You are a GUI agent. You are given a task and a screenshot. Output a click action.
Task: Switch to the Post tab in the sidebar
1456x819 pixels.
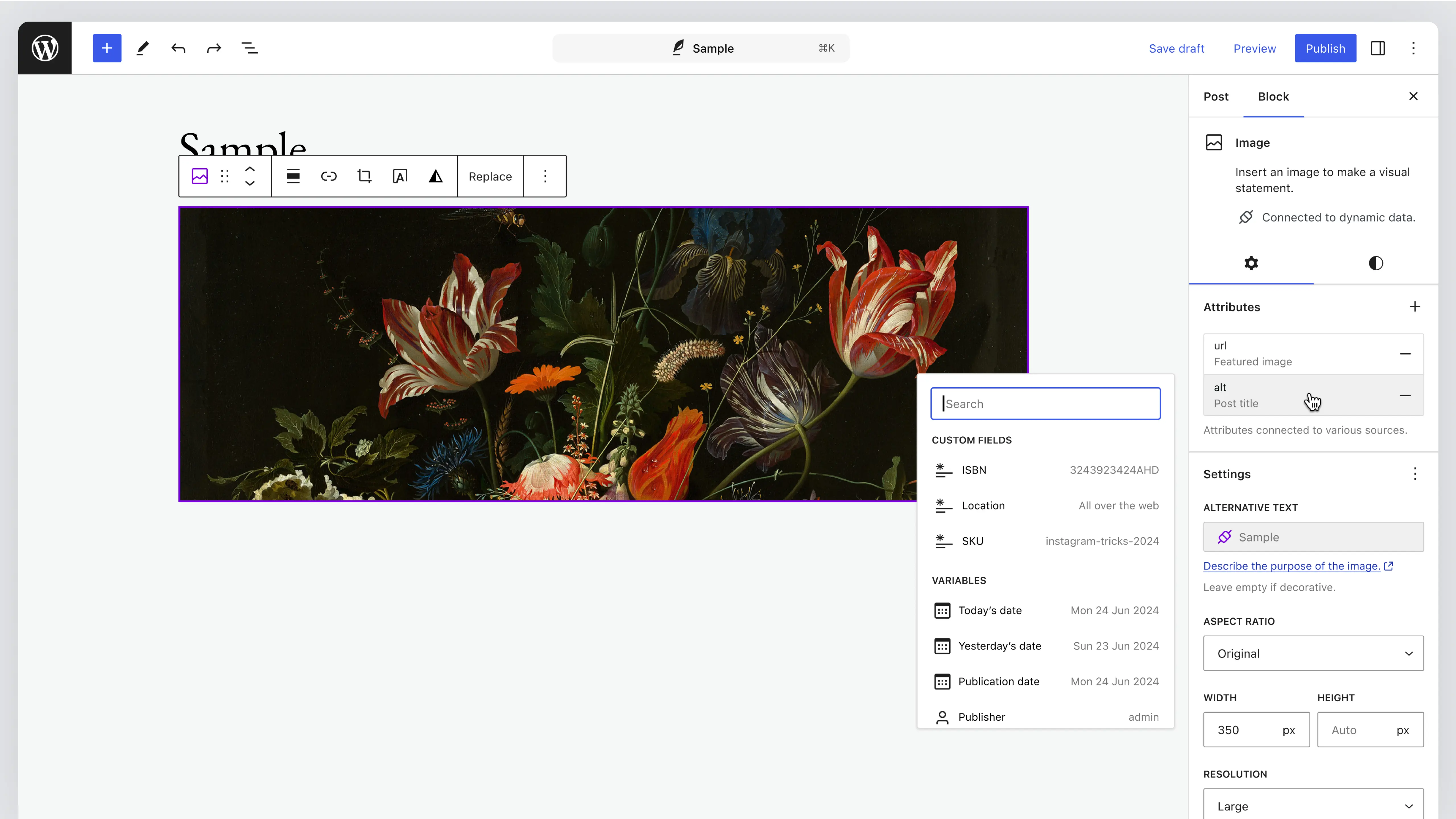click(1216, 97)
